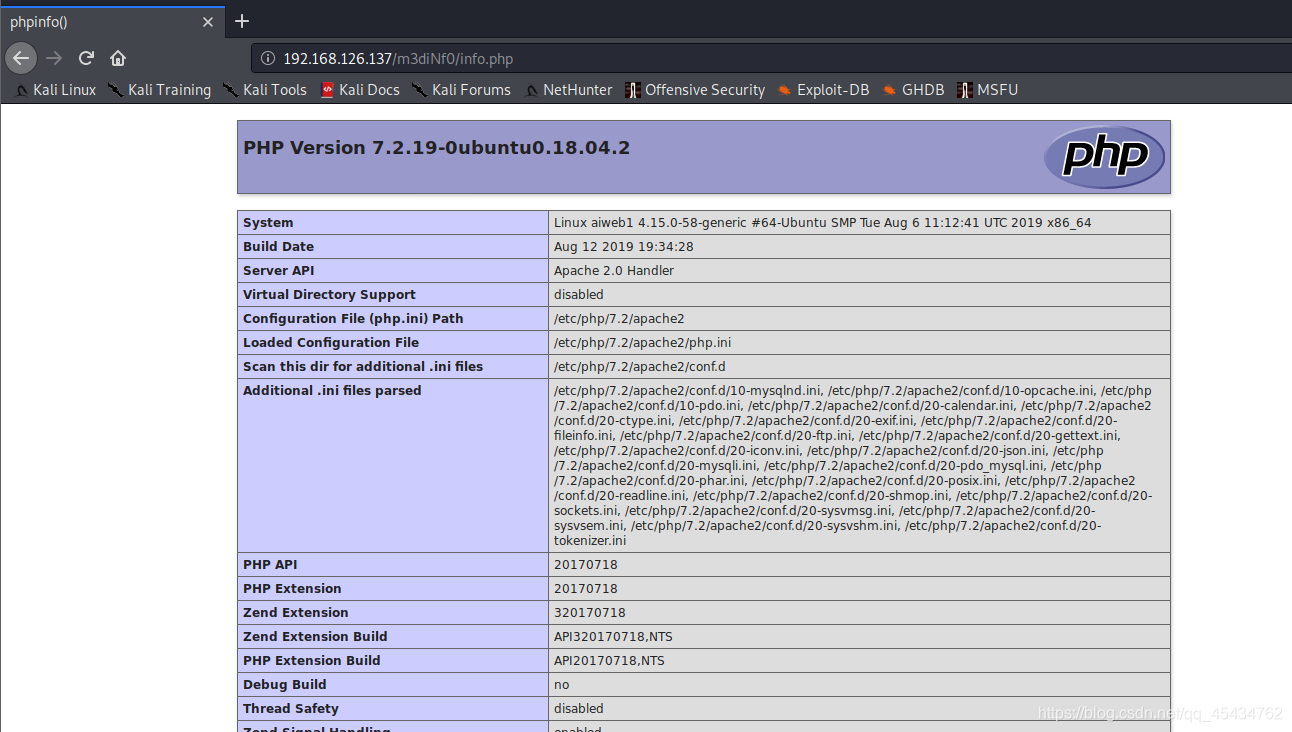
Task: Click the Server API label
Action: (x=279, y=271)
